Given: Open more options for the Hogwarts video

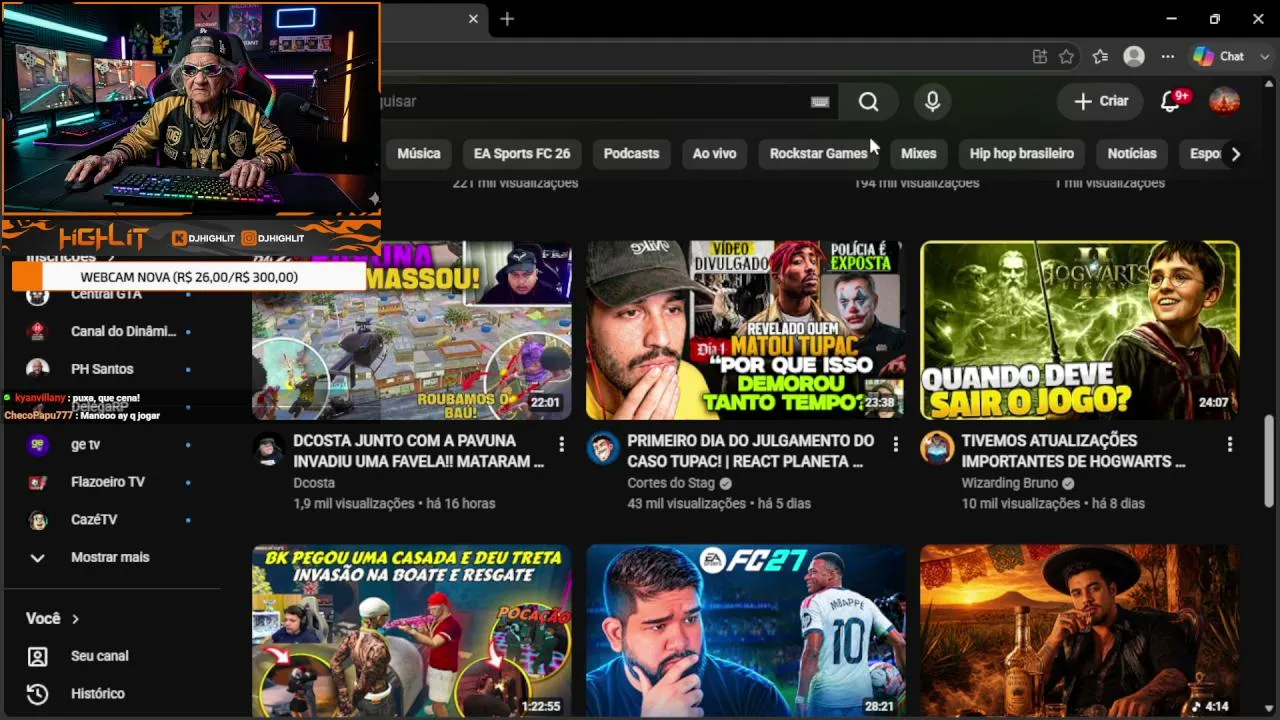Looking at the screenshot, I should click(1229, 444).
